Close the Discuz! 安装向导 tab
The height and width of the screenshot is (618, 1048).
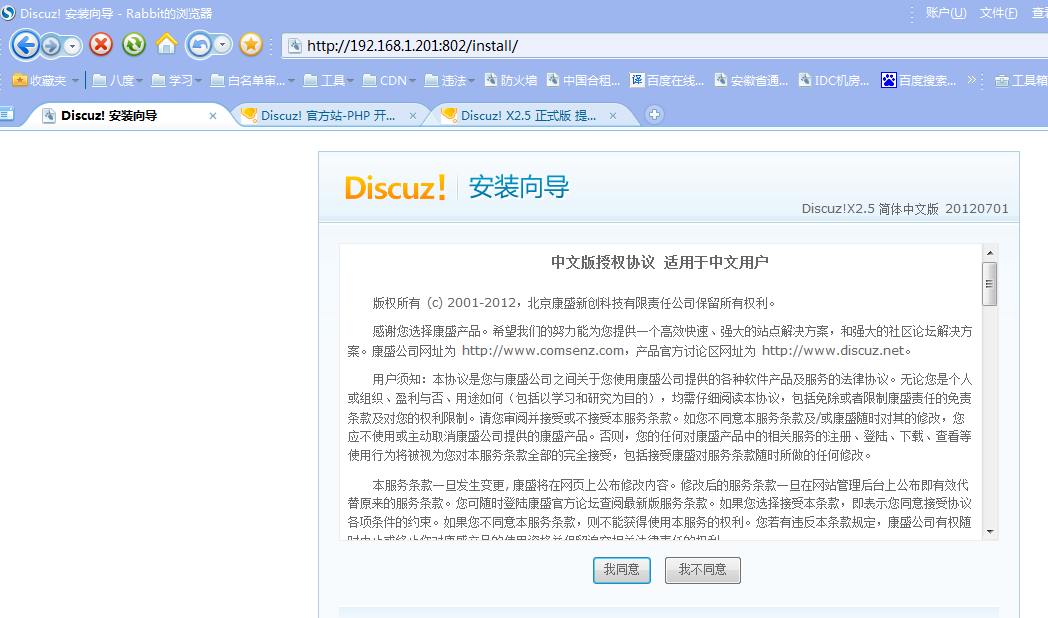(213, 116)
